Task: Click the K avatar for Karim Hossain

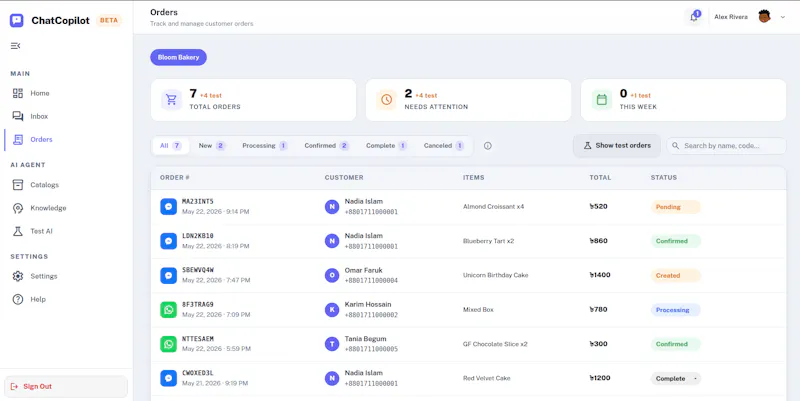Action: pyautogui.click(x=332, y=310)
